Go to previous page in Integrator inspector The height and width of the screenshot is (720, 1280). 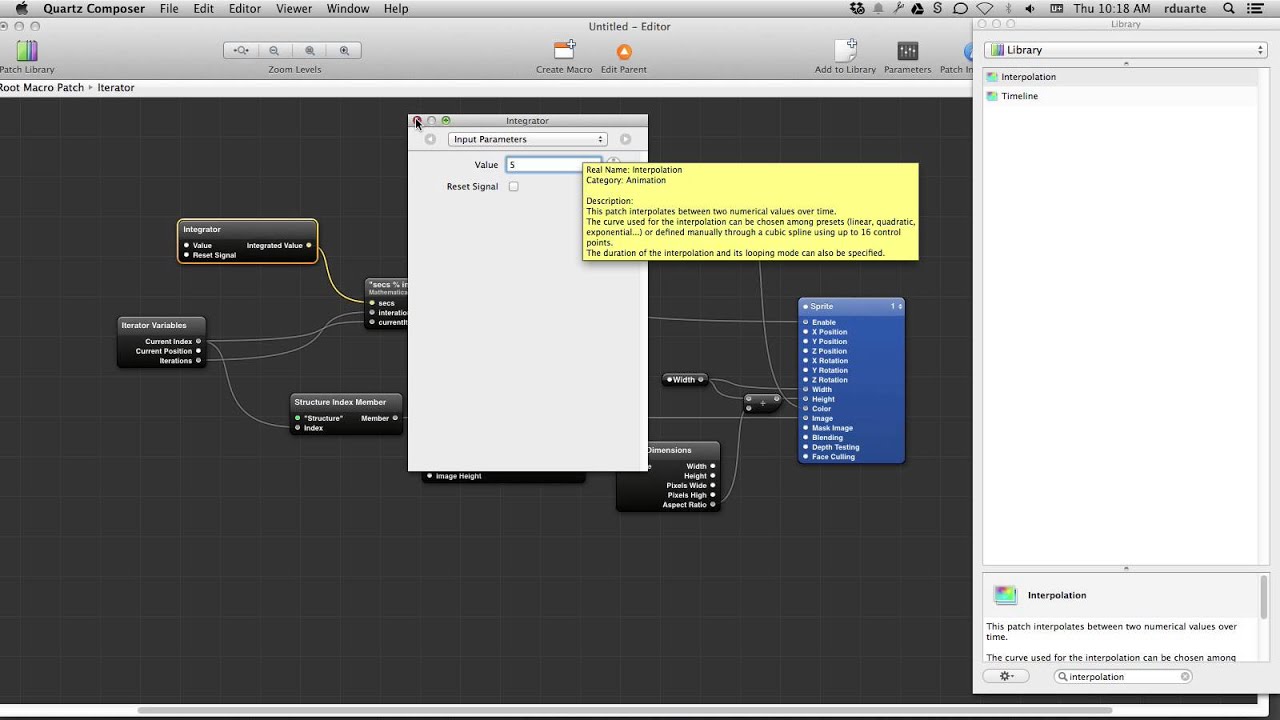430,139
